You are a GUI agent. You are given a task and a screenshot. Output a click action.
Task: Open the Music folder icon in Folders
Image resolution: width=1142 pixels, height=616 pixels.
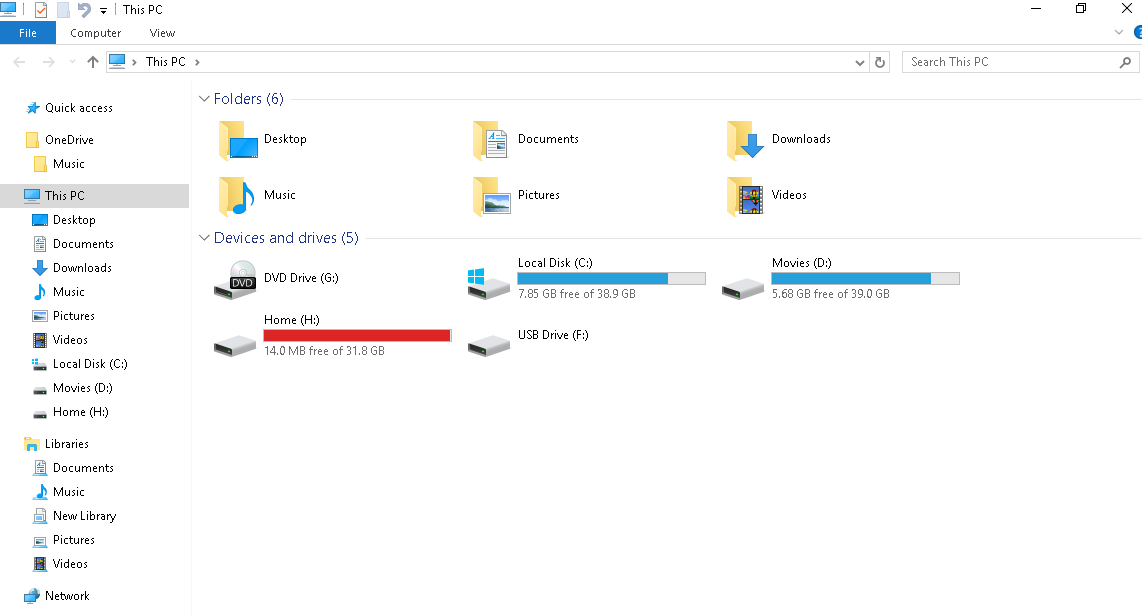(x=237, y=196)
